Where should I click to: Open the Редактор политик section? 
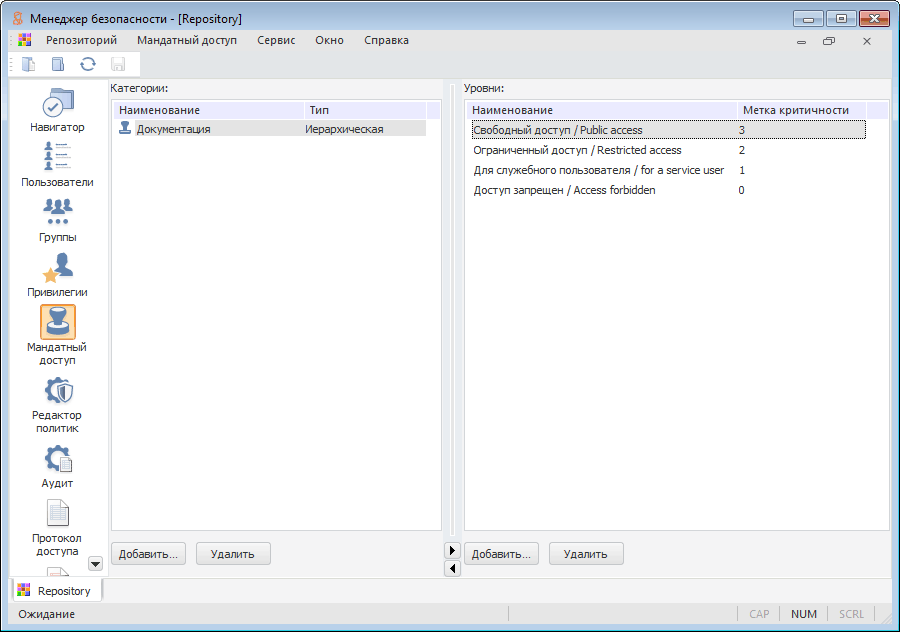(x=57, y=405)
